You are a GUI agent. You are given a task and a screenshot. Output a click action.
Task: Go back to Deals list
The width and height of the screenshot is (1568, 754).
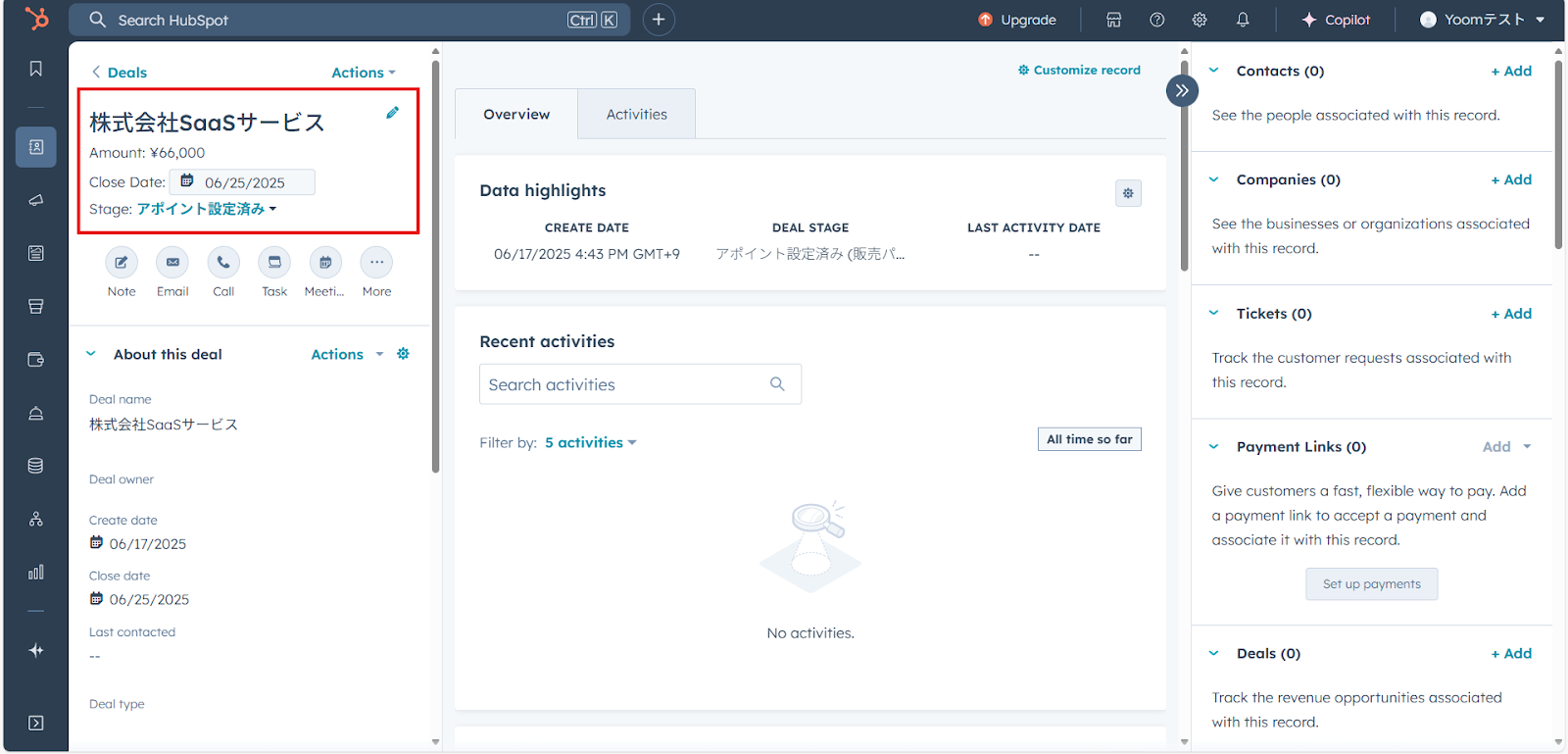(x=120, y=73)
